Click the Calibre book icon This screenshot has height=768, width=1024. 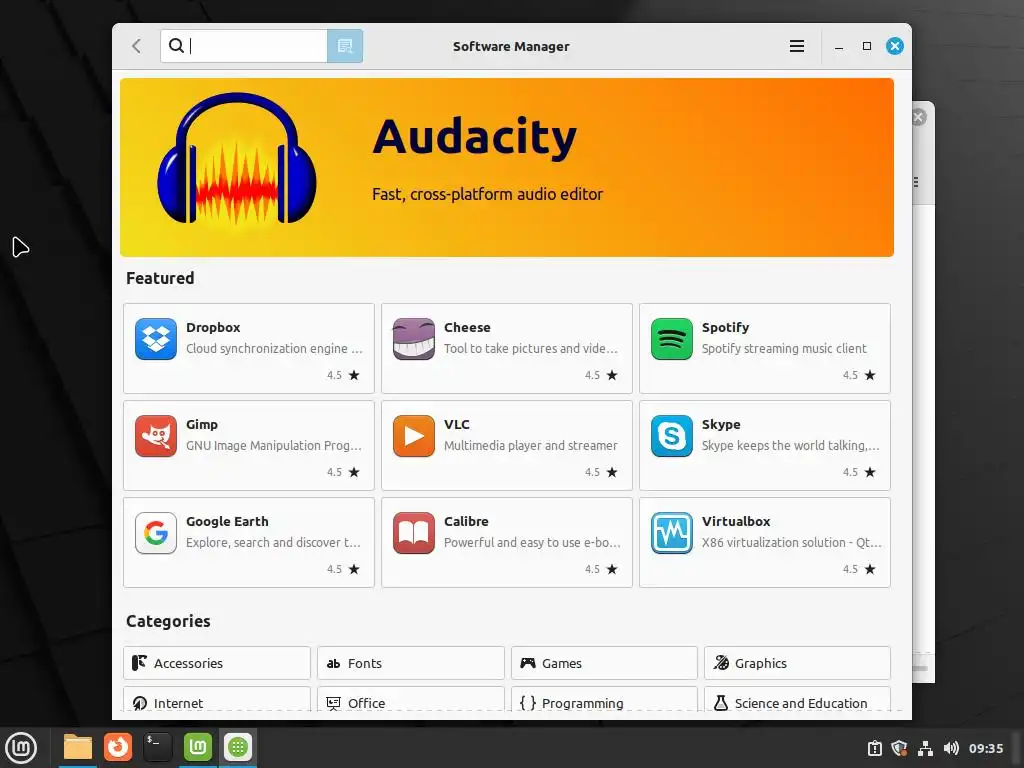pyautogui.click(x=413, y=533)
